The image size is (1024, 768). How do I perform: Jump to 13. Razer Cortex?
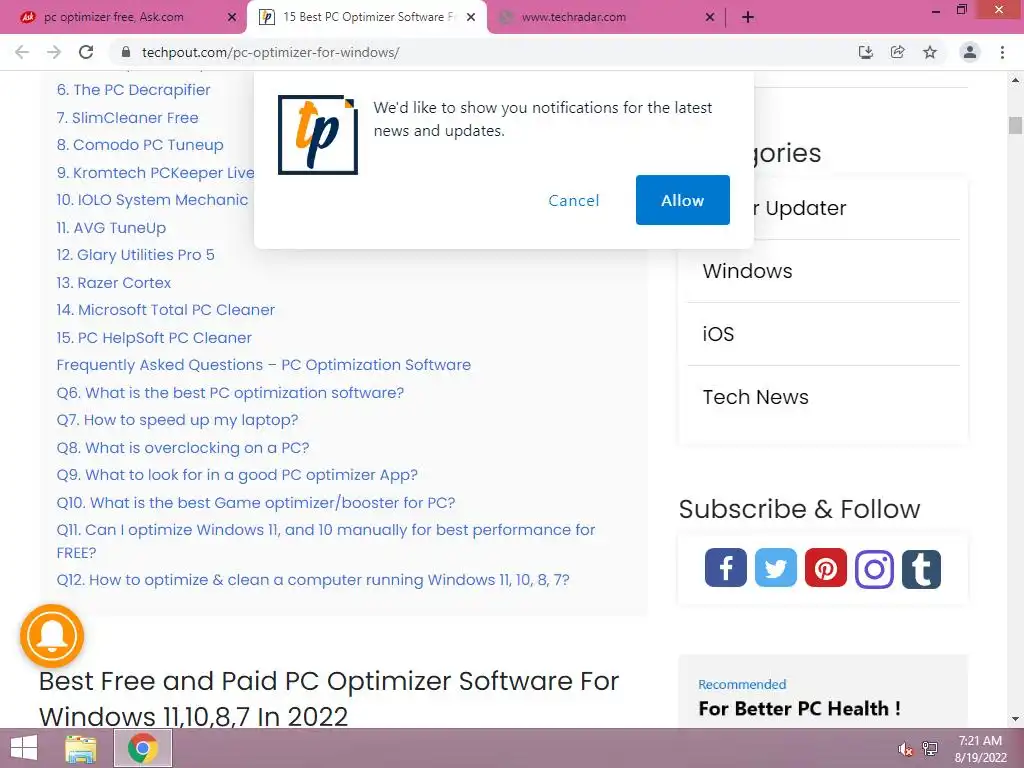[114, 283]
